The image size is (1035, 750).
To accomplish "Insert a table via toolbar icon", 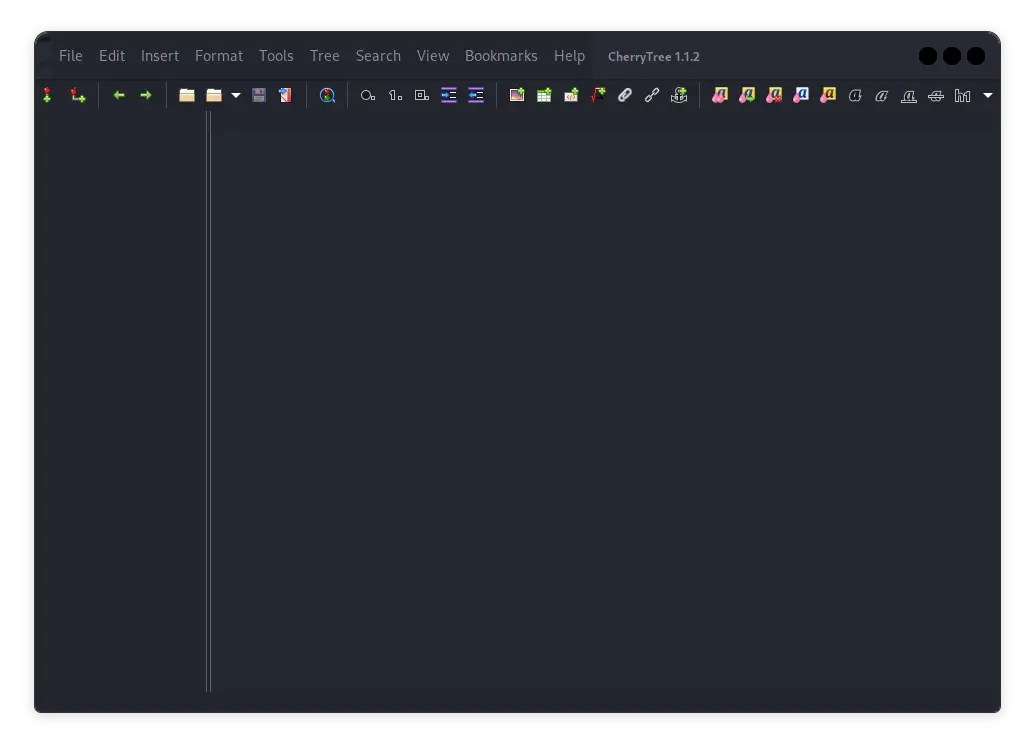I will pos(544,96).
